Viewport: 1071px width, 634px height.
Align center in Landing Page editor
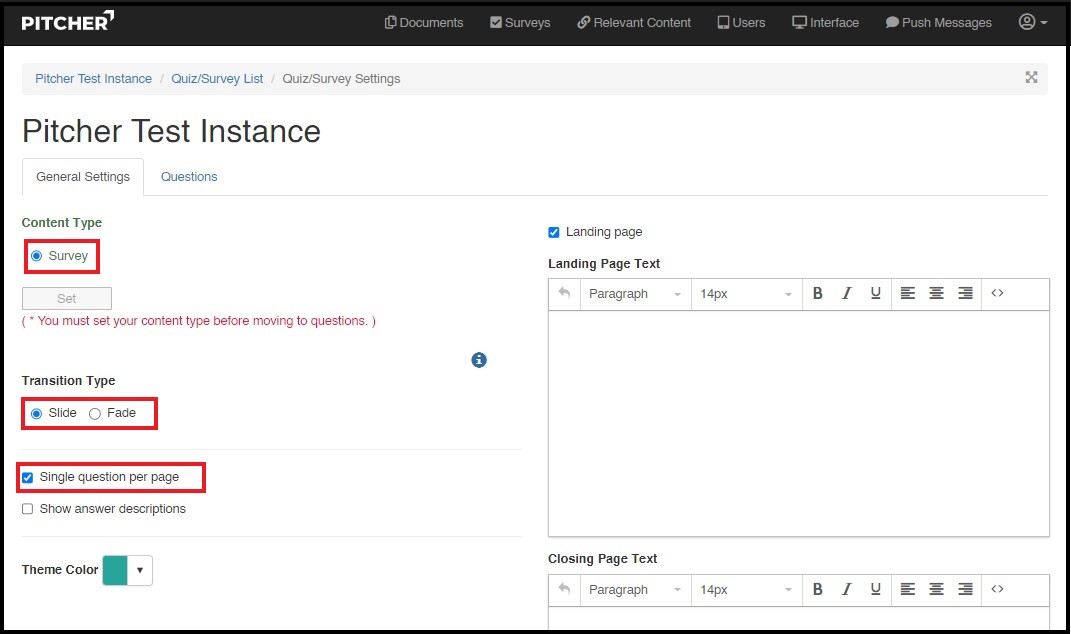[936, 294]
